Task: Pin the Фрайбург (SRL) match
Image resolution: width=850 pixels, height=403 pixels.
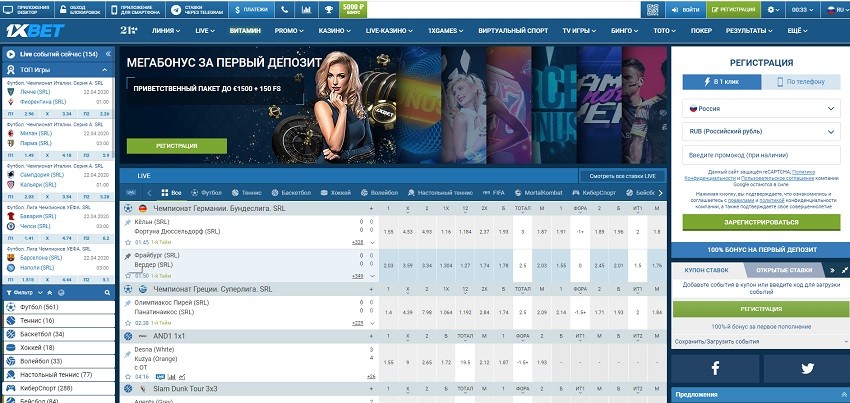Action: [x=128, y=255]
